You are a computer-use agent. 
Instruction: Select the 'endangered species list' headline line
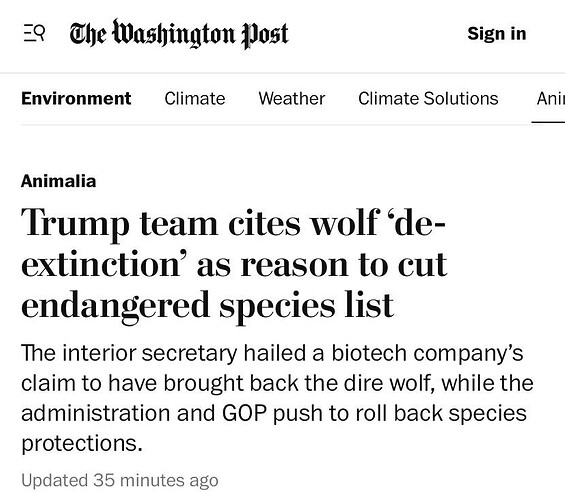click(208, 305)
